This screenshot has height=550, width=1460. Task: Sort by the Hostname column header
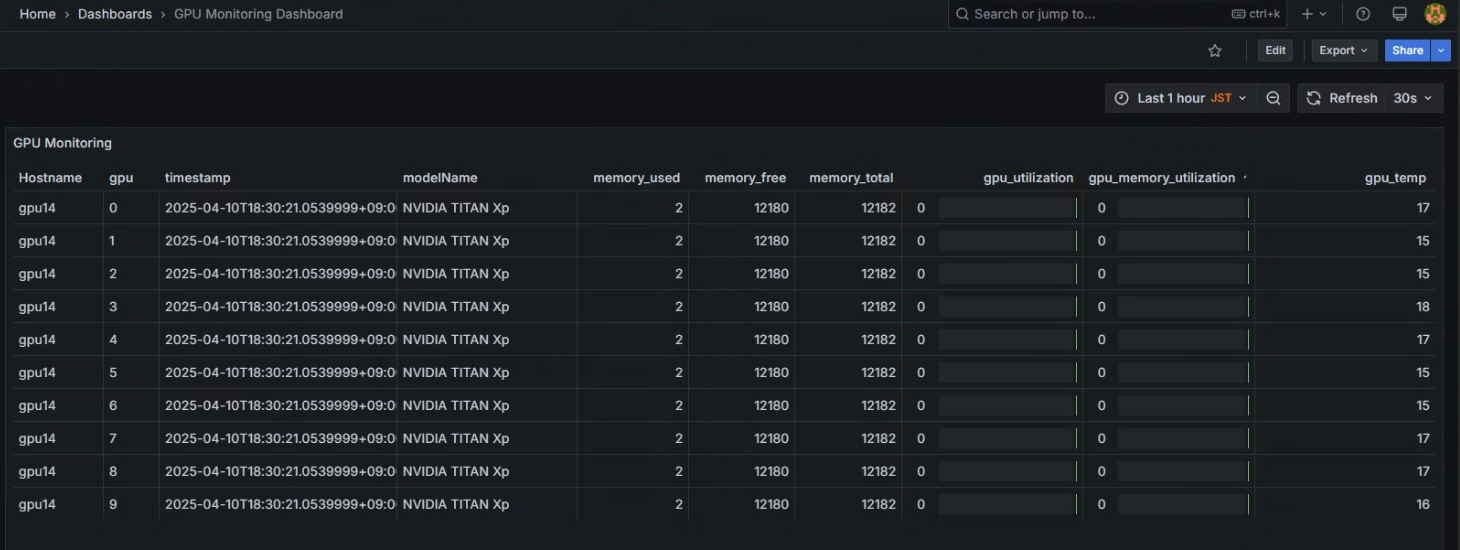(50, 178)
